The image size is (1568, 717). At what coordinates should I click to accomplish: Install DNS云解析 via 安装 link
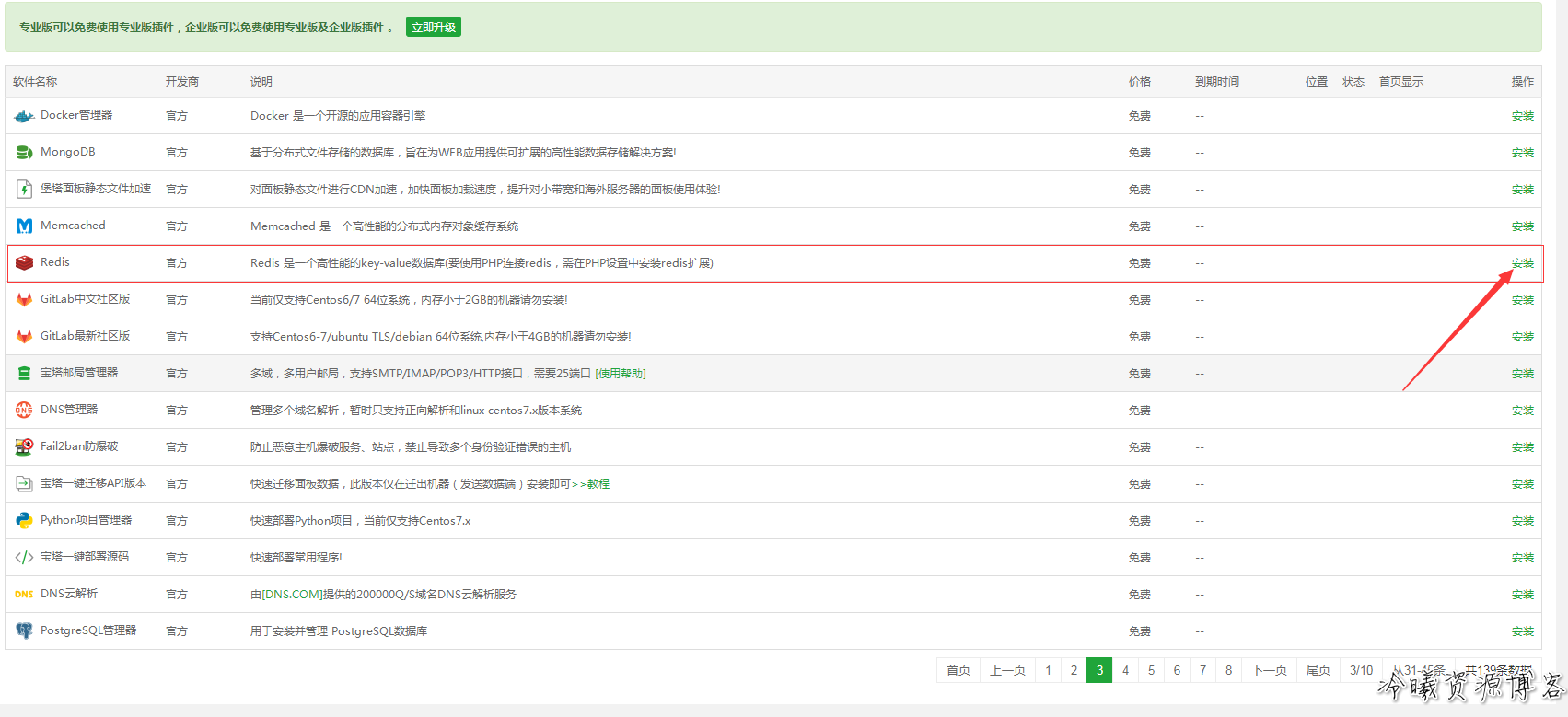point(1523,595)
